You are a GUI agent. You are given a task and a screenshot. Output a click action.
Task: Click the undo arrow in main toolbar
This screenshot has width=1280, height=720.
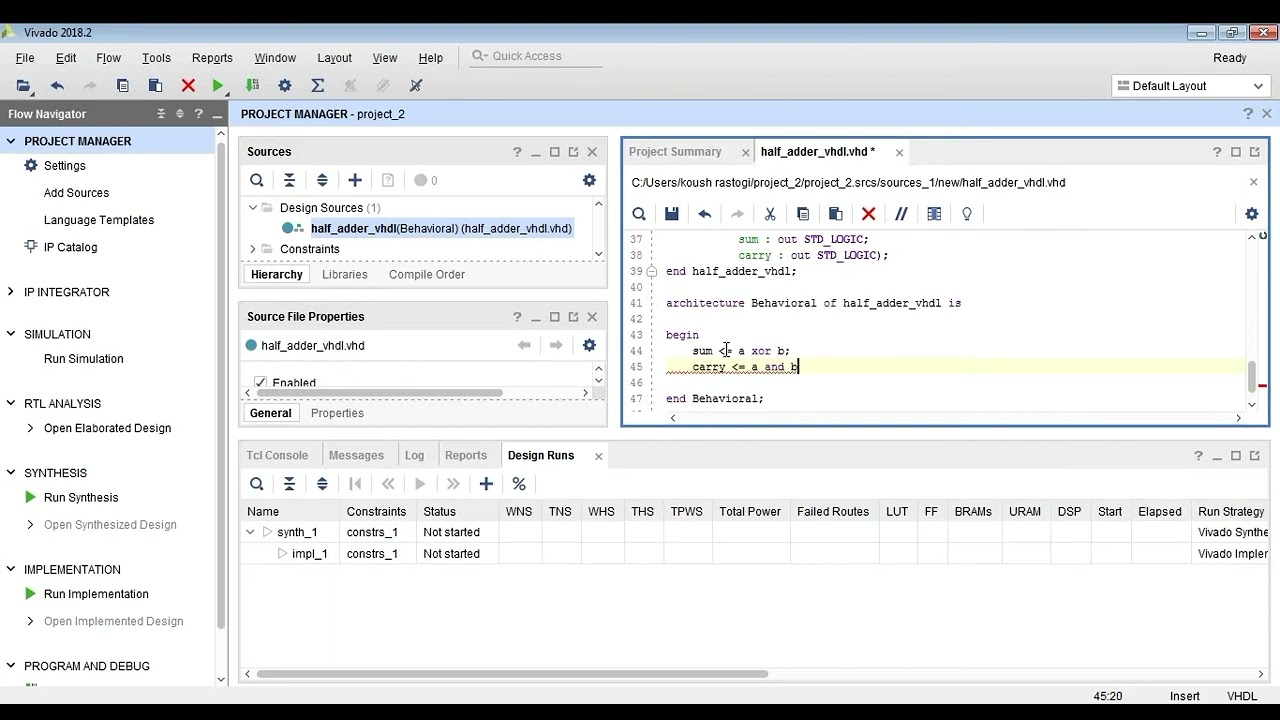[x=57, y=86]
